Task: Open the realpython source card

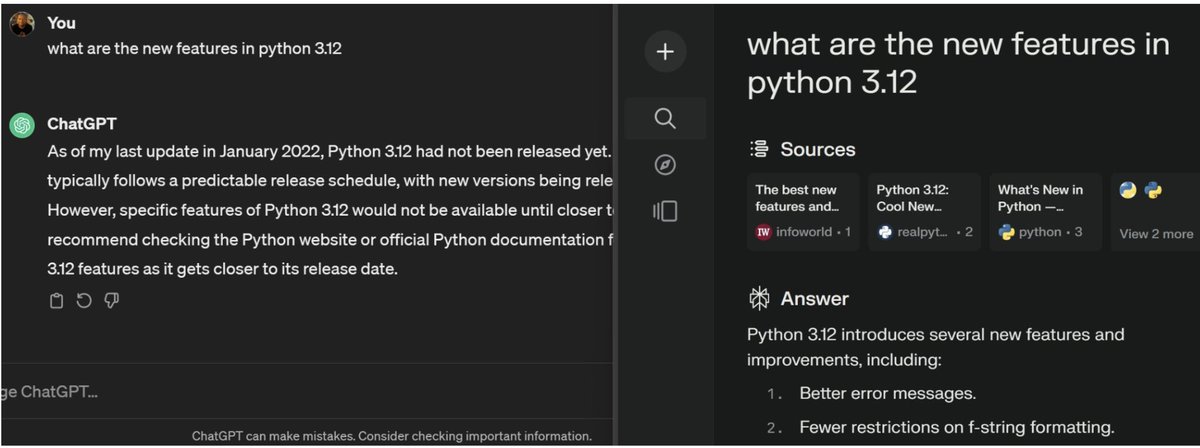Action: (x=924, y=212)
